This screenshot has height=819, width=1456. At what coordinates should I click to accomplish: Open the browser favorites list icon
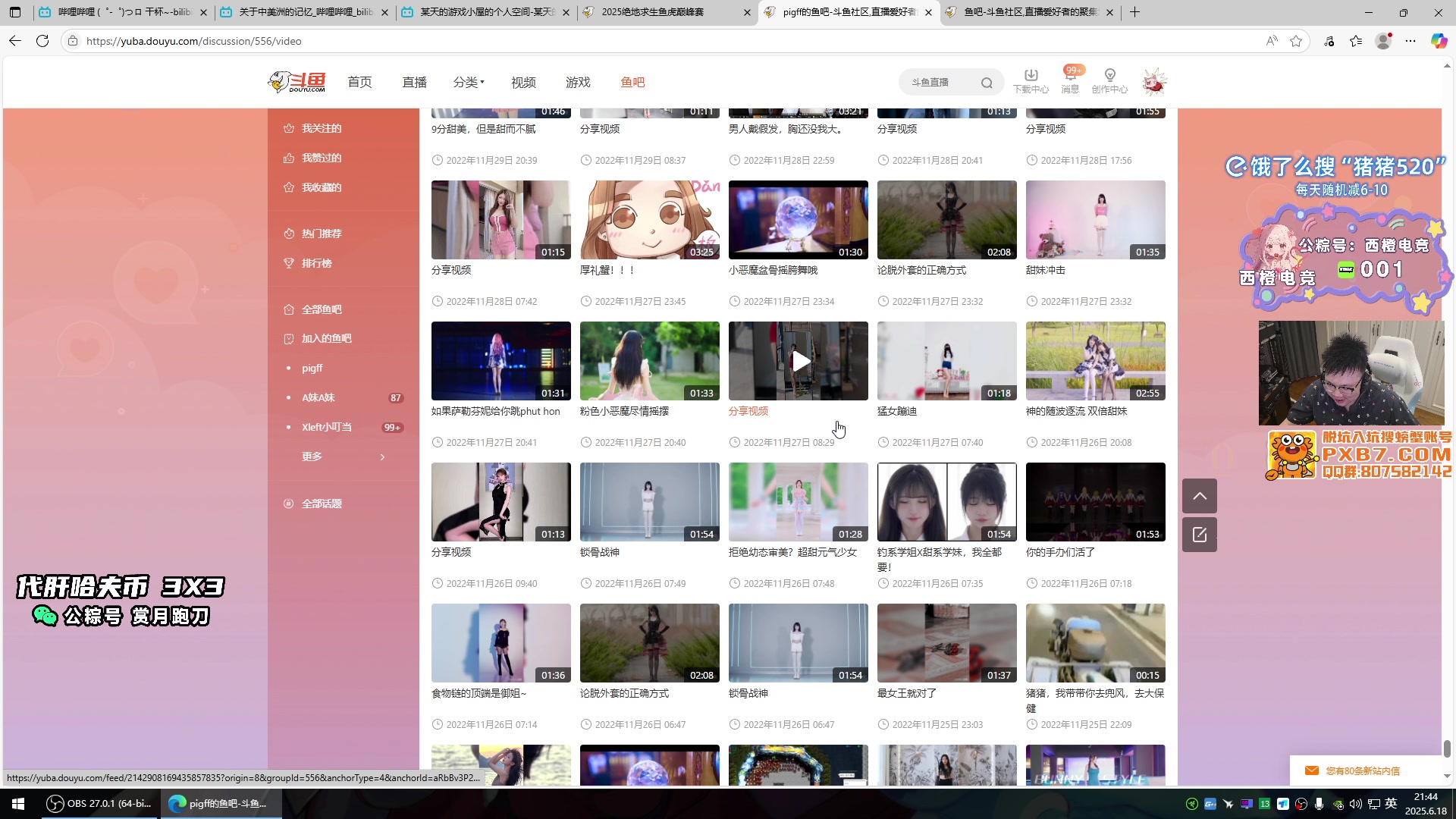tap(1356, 41)
